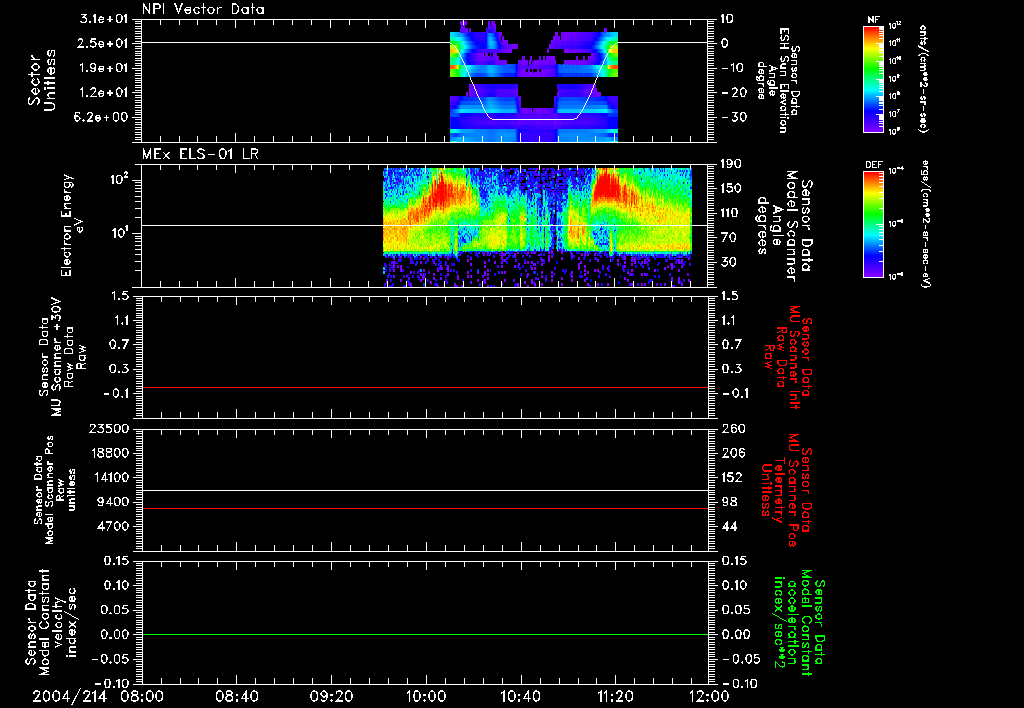The width and height of the screenshot is (1024, 708).
Task: Click the green Model Constant acceleration title
Action: pos(798,623)
